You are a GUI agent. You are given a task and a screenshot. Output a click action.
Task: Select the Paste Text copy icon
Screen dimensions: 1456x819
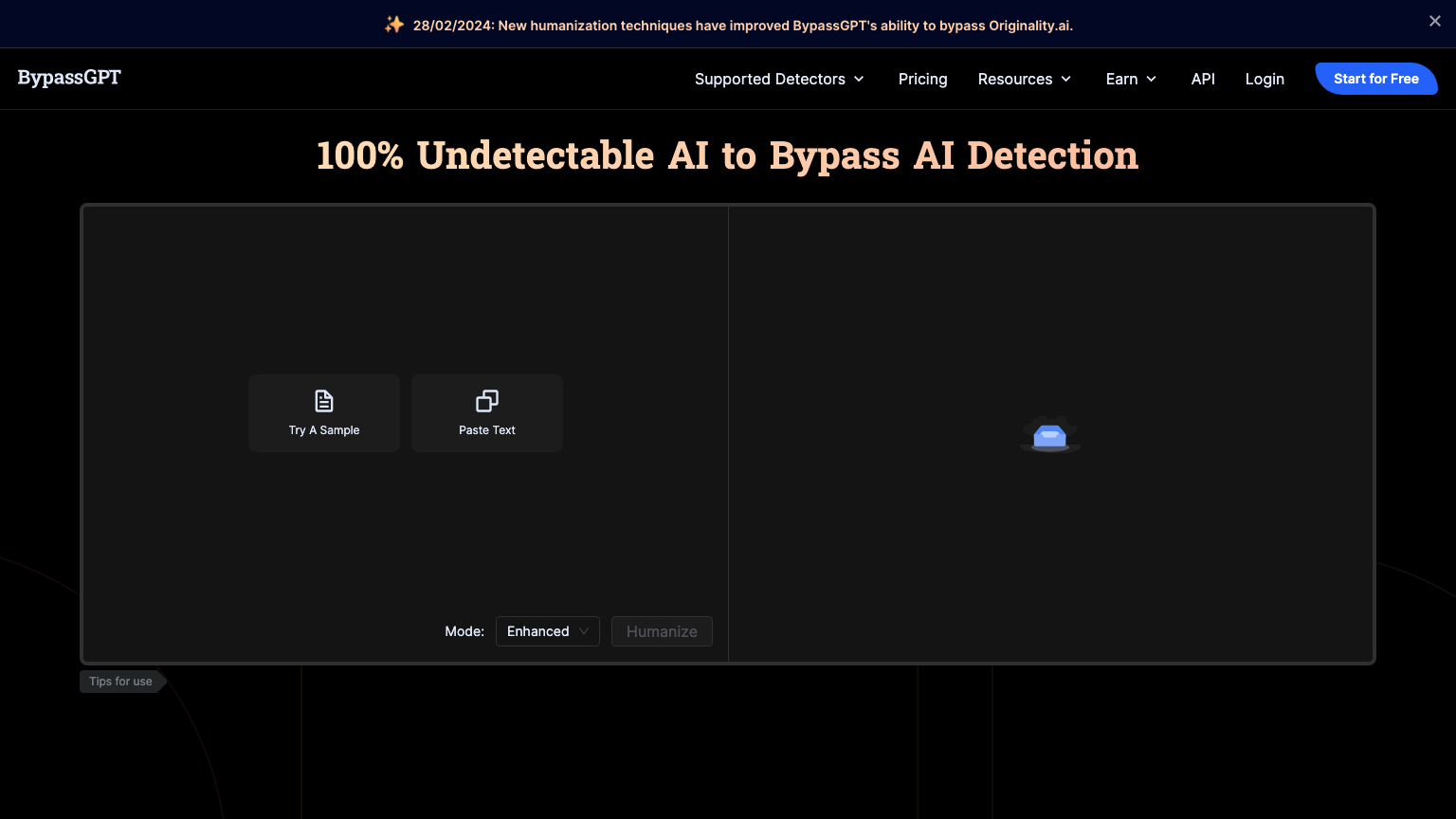486,400
